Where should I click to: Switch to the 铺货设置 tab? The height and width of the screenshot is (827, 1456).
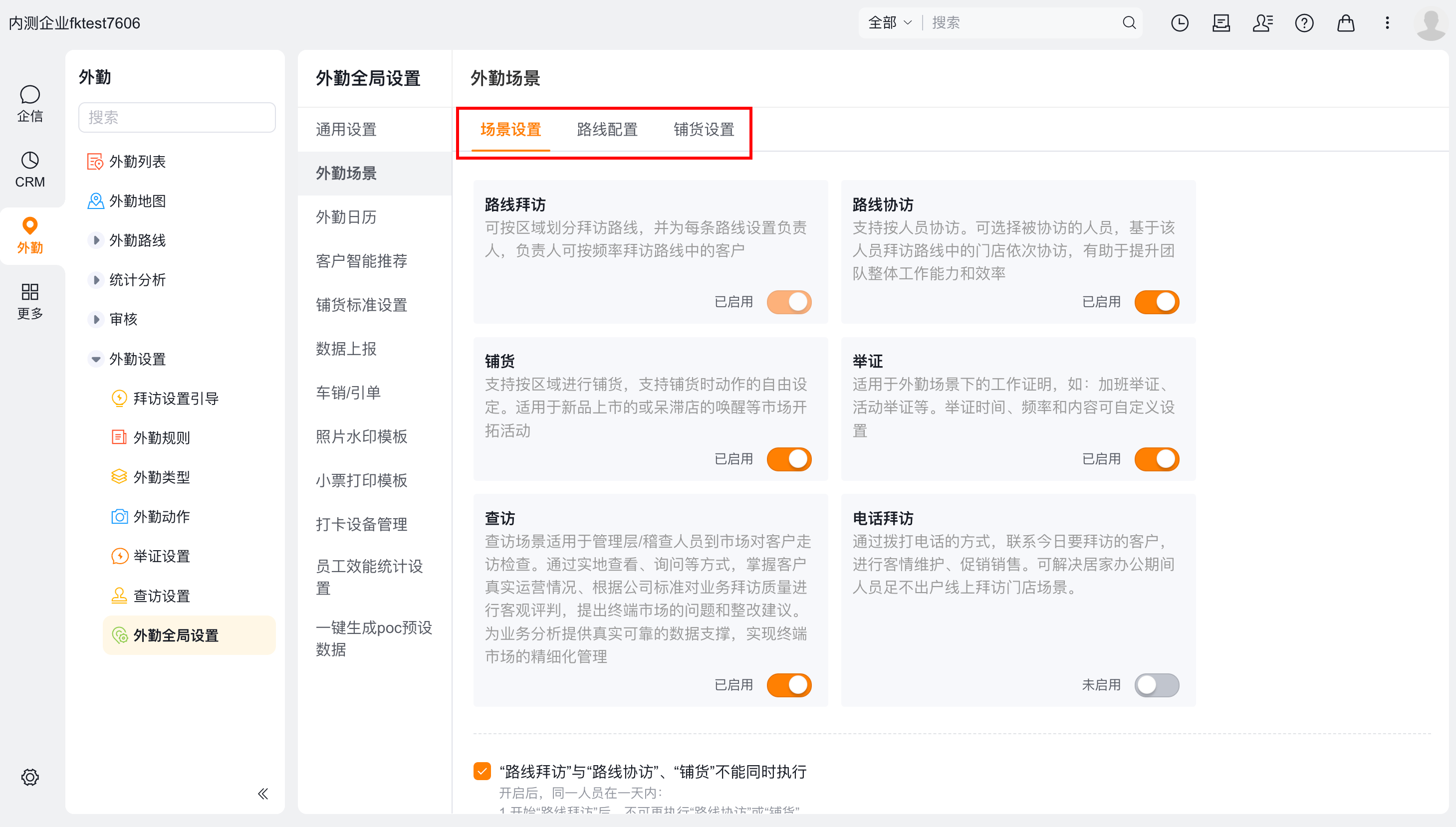pos(703,130)
